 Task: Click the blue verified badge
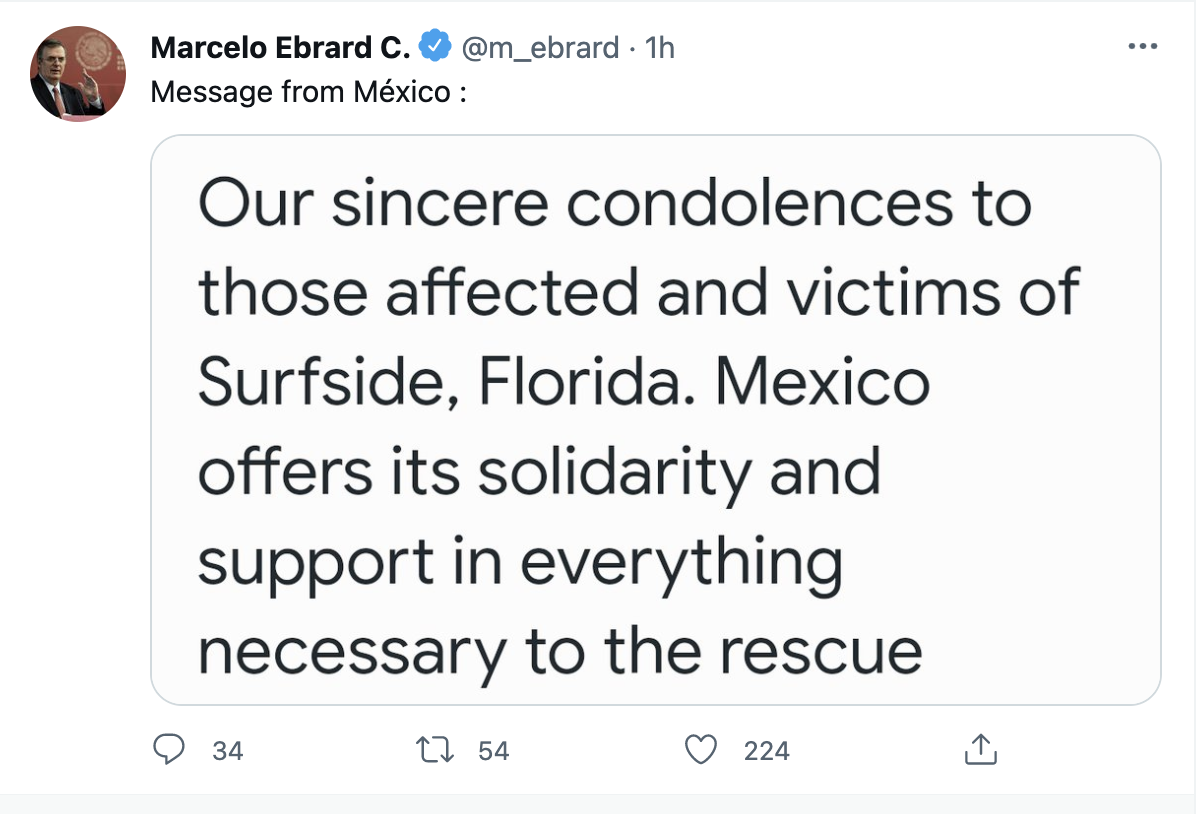pos(433,46)
